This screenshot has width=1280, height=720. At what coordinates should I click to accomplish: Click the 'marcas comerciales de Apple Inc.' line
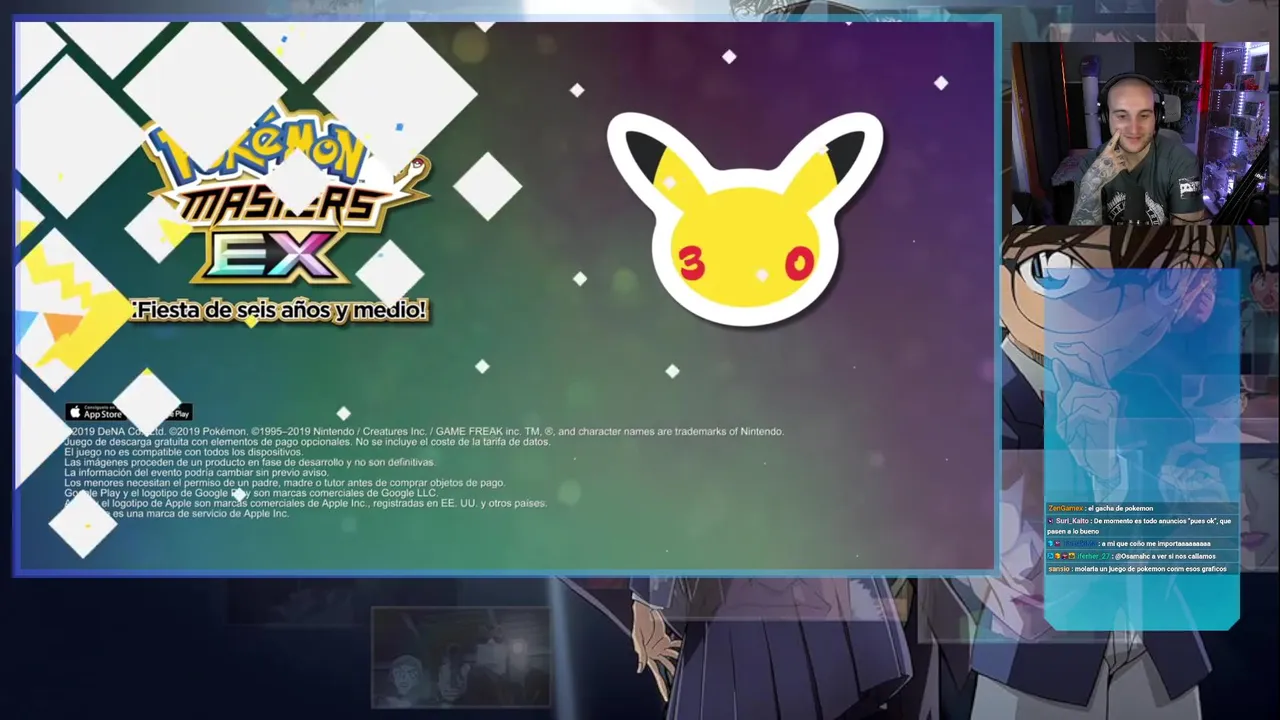point(306,503)
